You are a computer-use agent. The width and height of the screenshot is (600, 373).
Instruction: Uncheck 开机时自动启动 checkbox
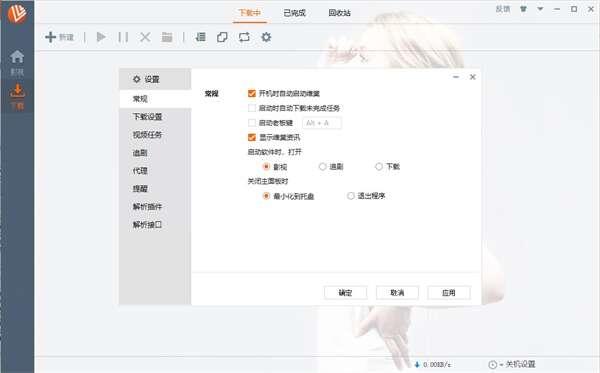click(x=252, y=93)
